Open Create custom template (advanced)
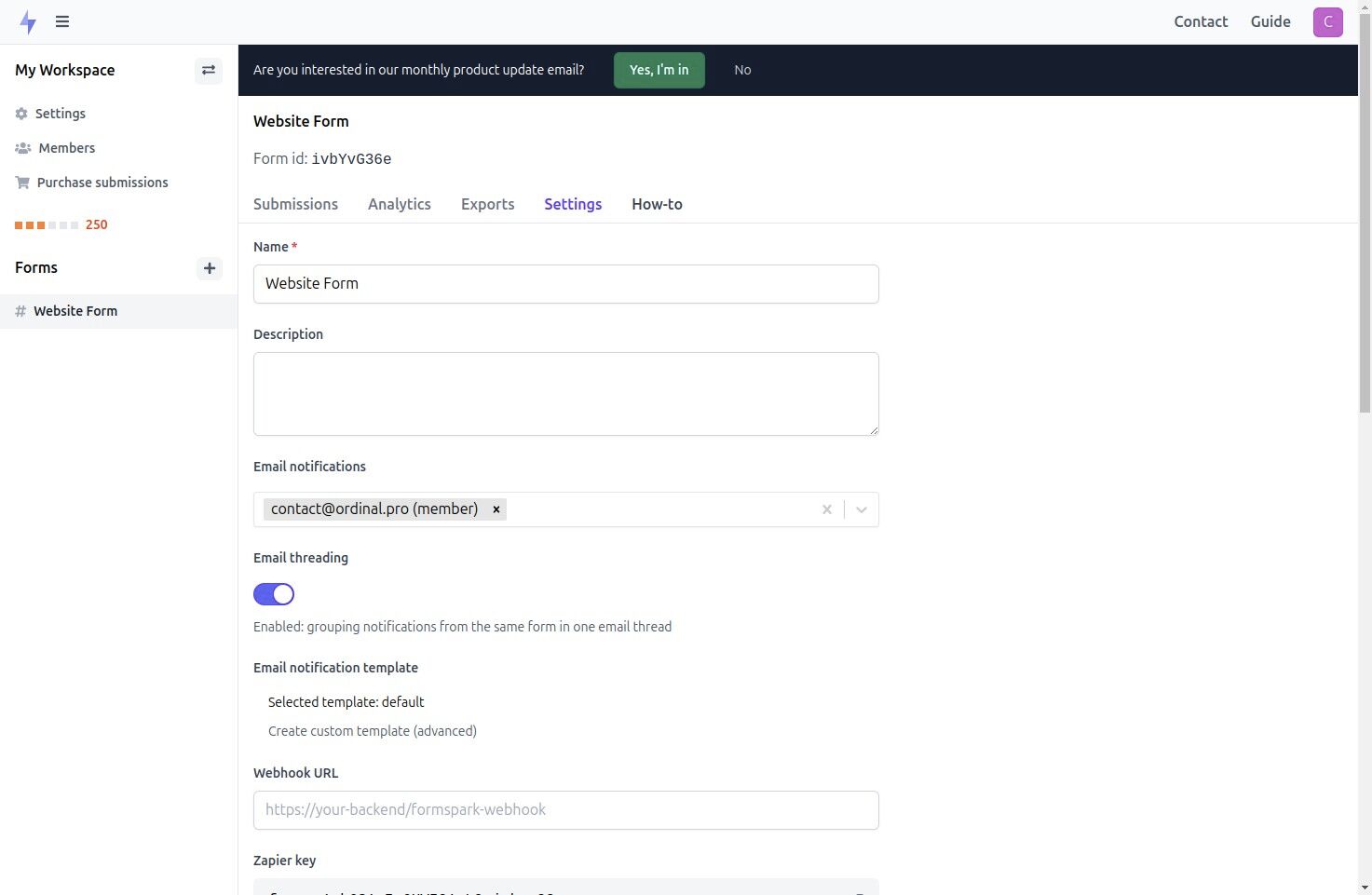The width and height of the screenshot is (1372, 895). [x=372, y=731]
